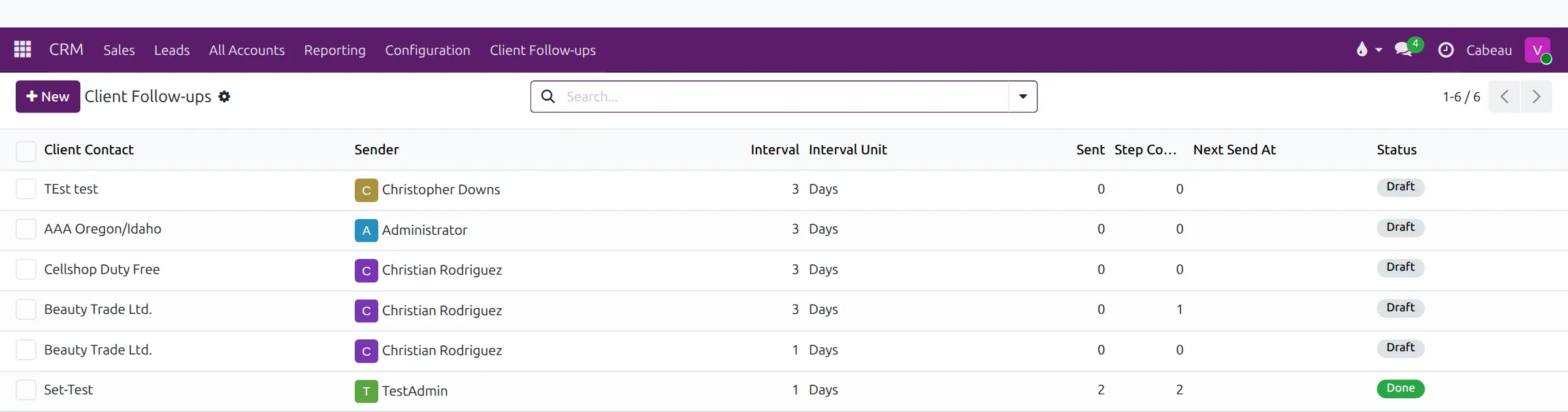Tick the checkbox for TEst test
The width and height of the screenshot is (1568, 412).
tap(25, 189)
